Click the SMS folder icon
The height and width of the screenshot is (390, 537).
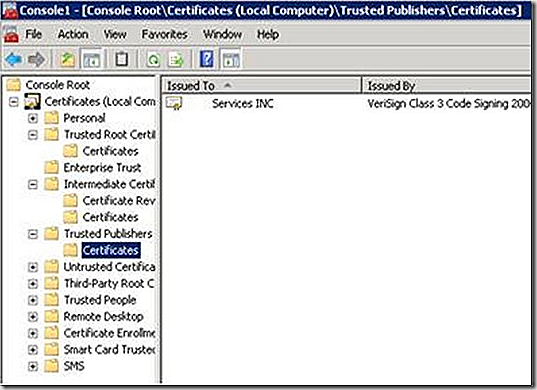tap(51, 366)
